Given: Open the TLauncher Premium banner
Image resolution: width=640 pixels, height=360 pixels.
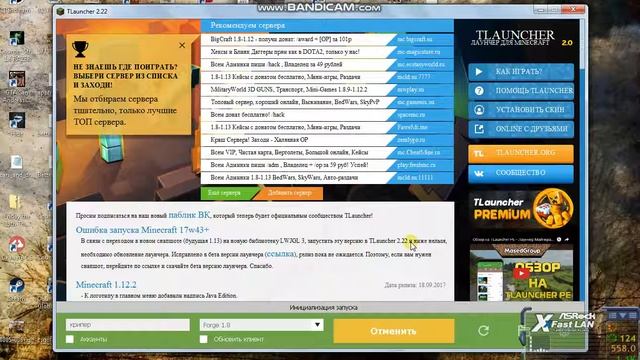Looking at the screenshot, I should coord(522,209).
